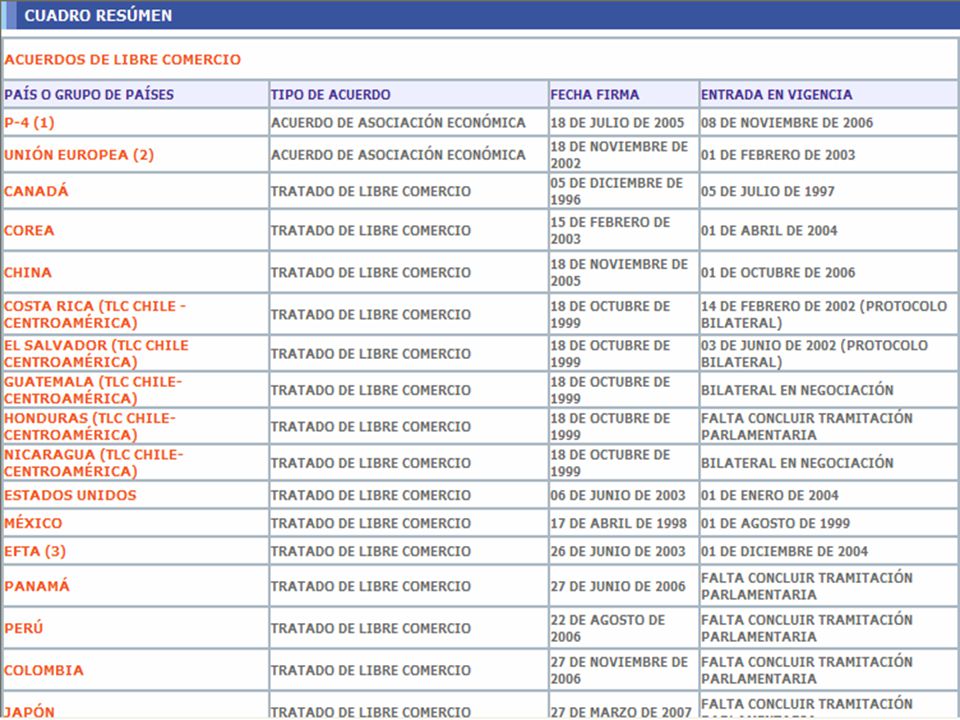The height and width of the screenshot is (720, 960).
Task: Select the date 27 DE MARZO DE 2007
Action: (621, 712)
